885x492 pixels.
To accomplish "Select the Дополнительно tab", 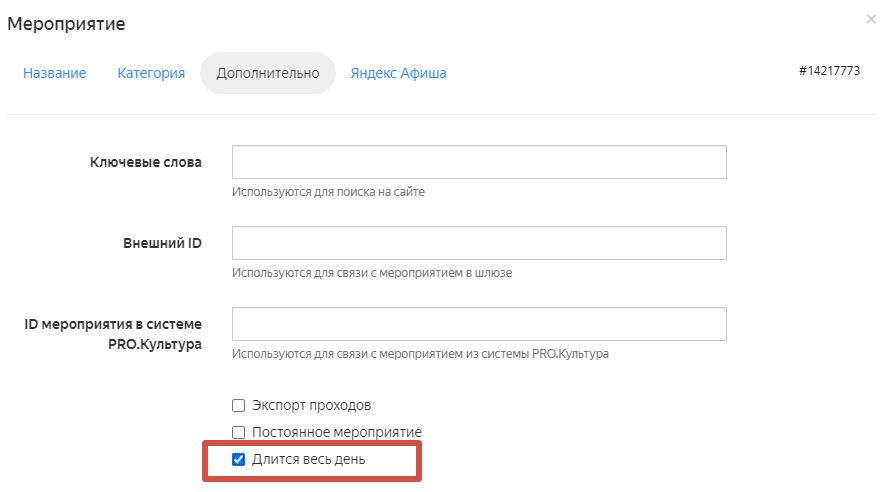I will coord(268,73).
